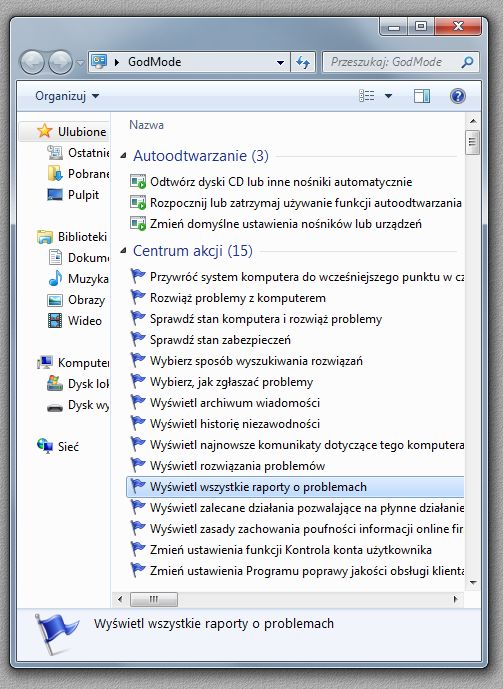Click the Nazwa column header
The width and height of the screenshot is (503, 689).
146,125
